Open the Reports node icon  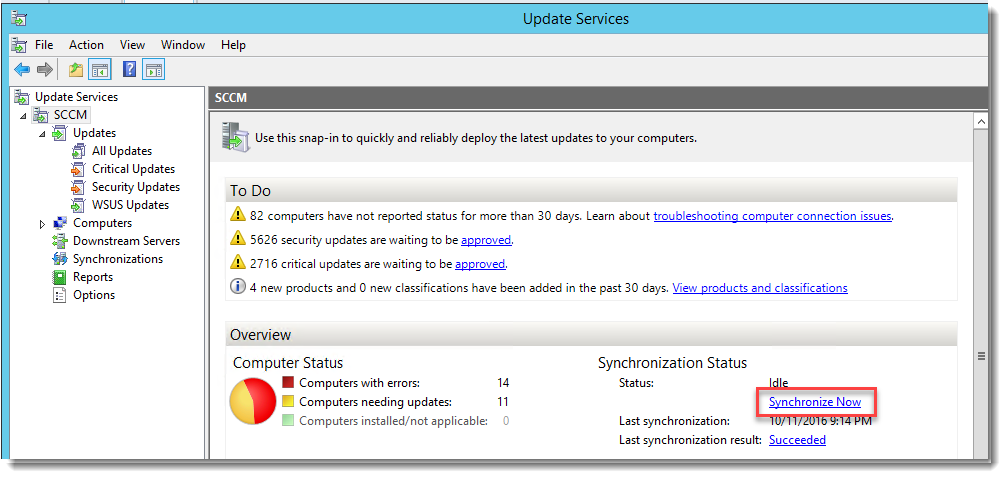point(60,277)
